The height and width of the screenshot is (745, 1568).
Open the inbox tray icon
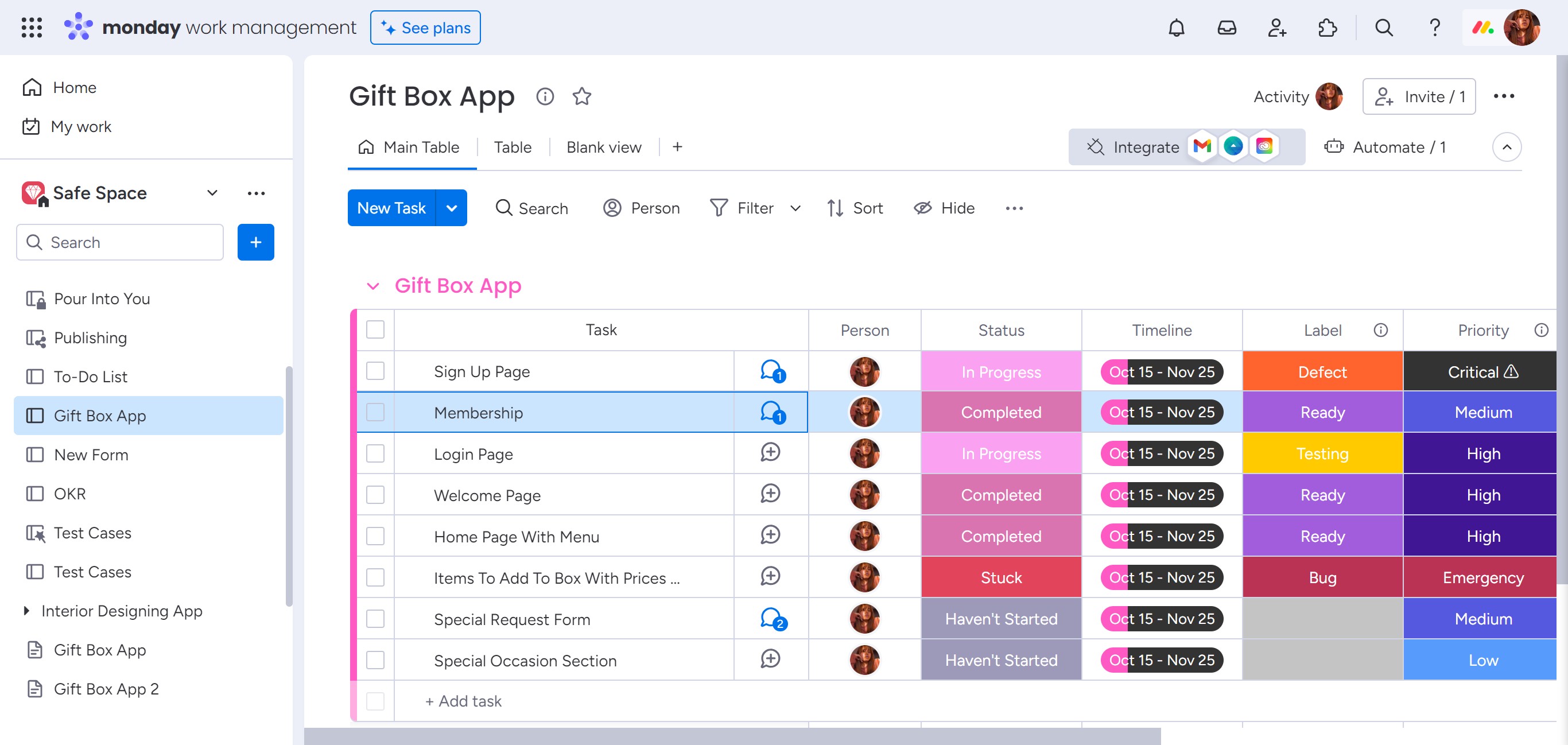[1226, 28]
